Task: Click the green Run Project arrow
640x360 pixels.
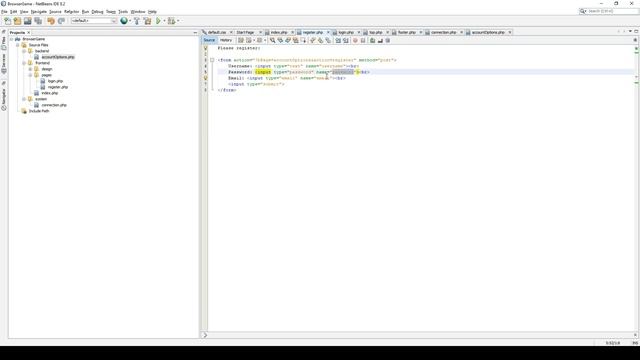Action: pos(158,21)
